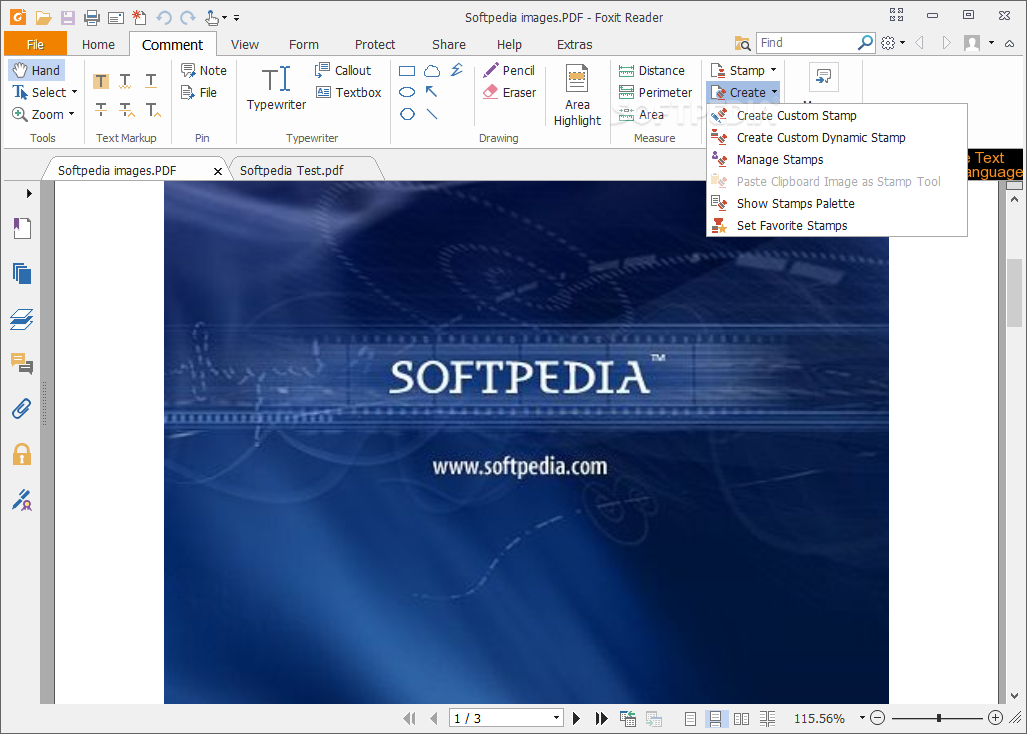
Task: Choose Create Custom Dynamic Stamp entry
Action: coord(836,138)
